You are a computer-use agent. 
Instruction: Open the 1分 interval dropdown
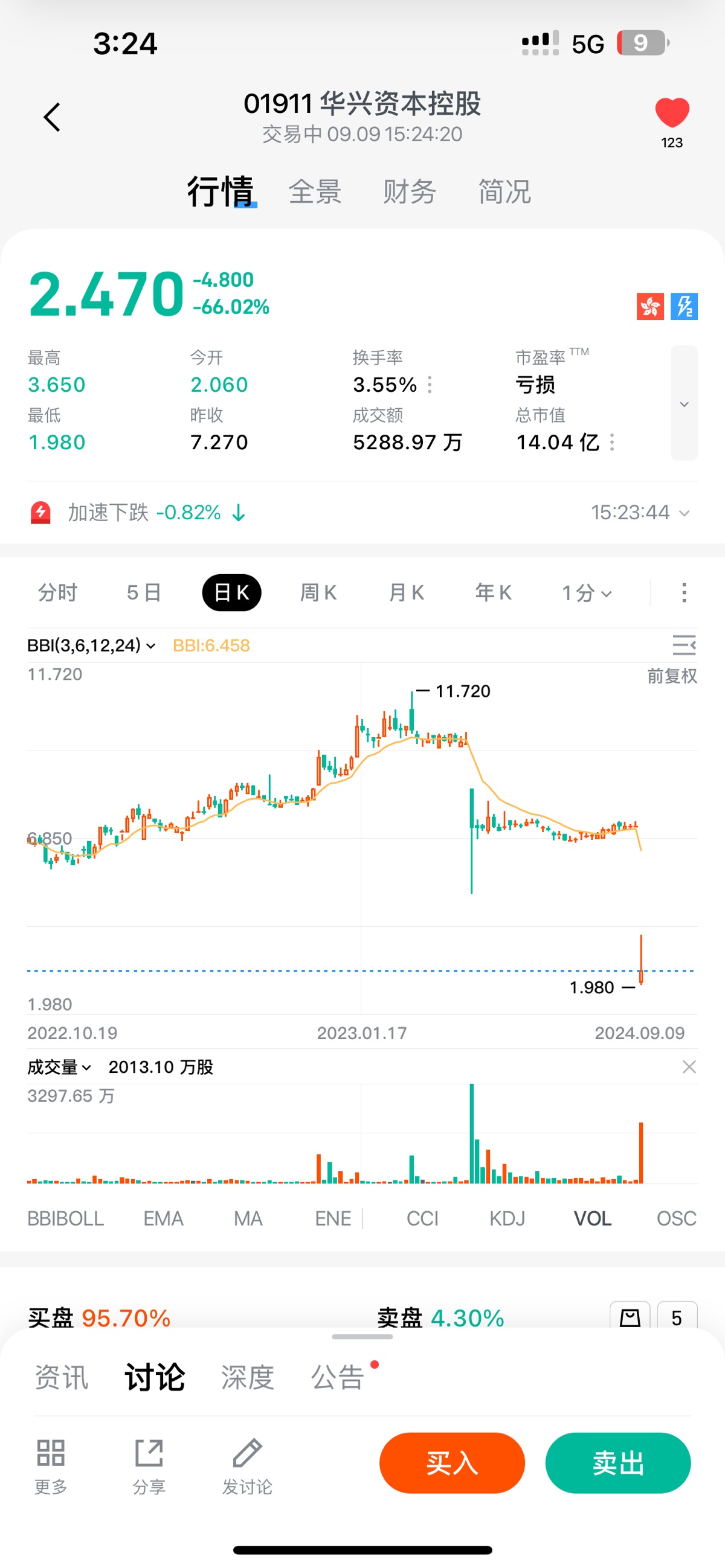tap(586, 592)
